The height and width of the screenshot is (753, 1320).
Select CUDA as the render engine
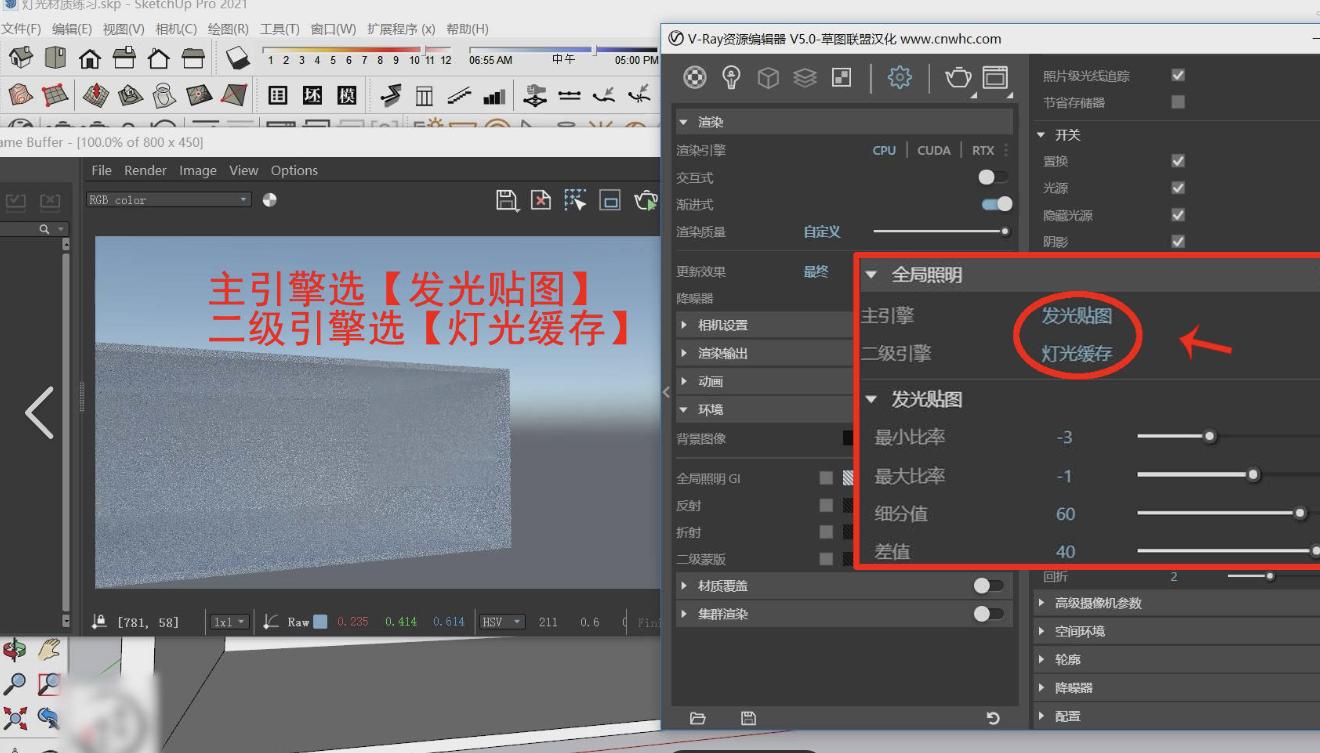933,150
